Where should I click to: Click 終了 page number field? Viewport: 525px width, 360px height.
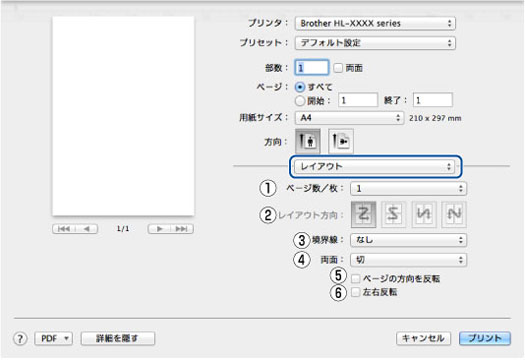point(433,100)
